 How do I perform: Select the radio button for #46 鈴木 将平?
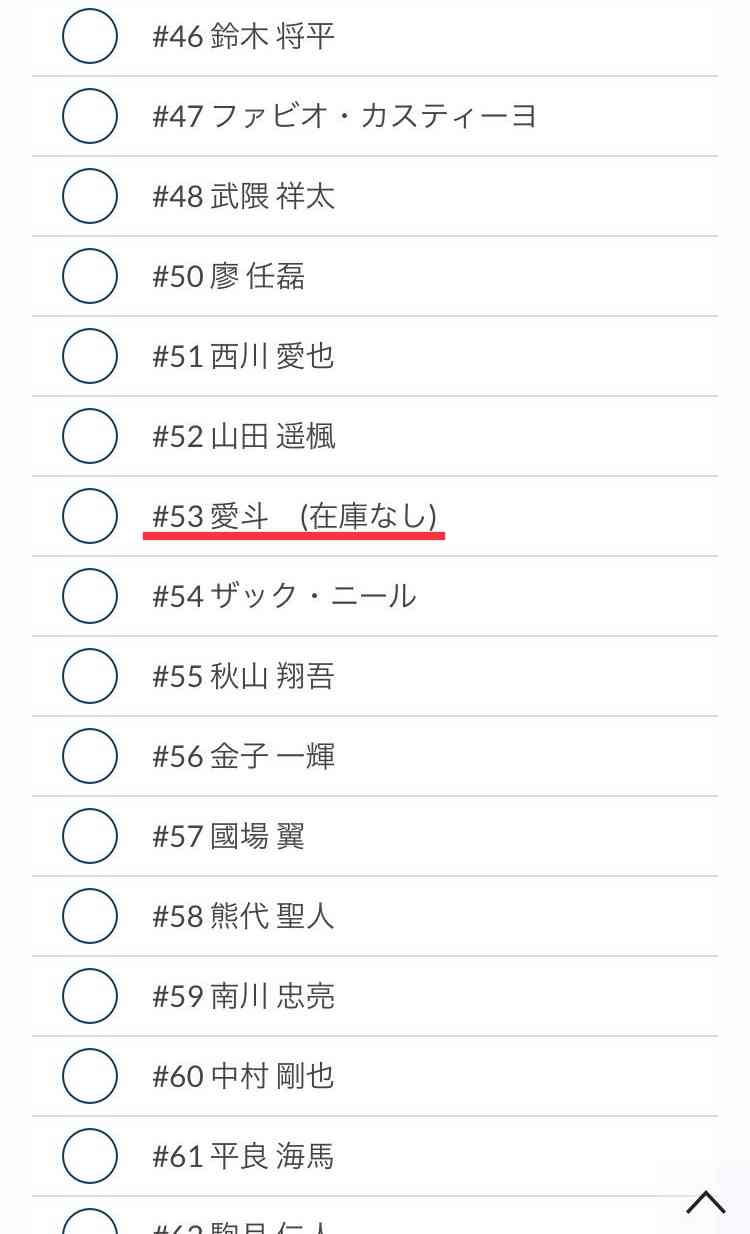click(88, 36)
